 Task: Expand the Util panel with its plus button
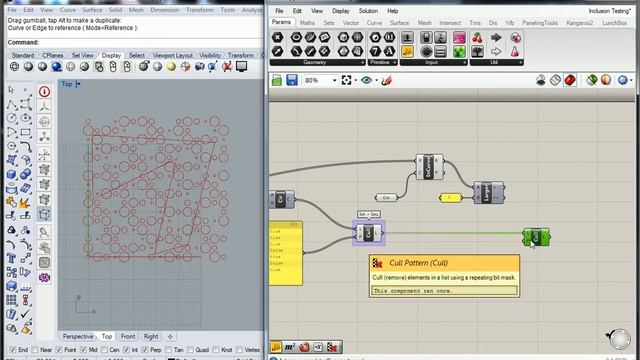point(520,62)
